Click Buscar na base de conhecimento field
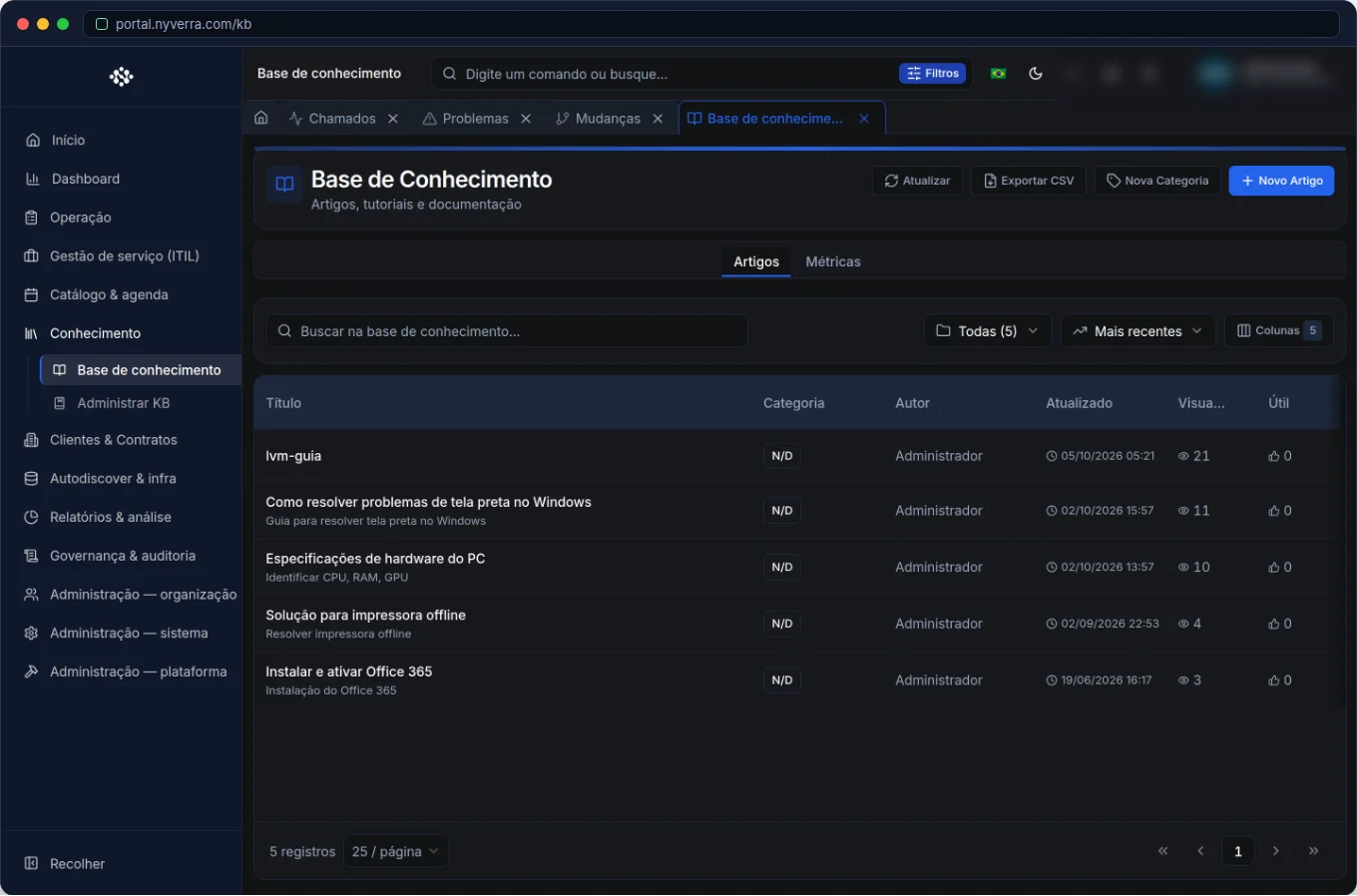Screen dimensions: 1357x896 [507, 331]
